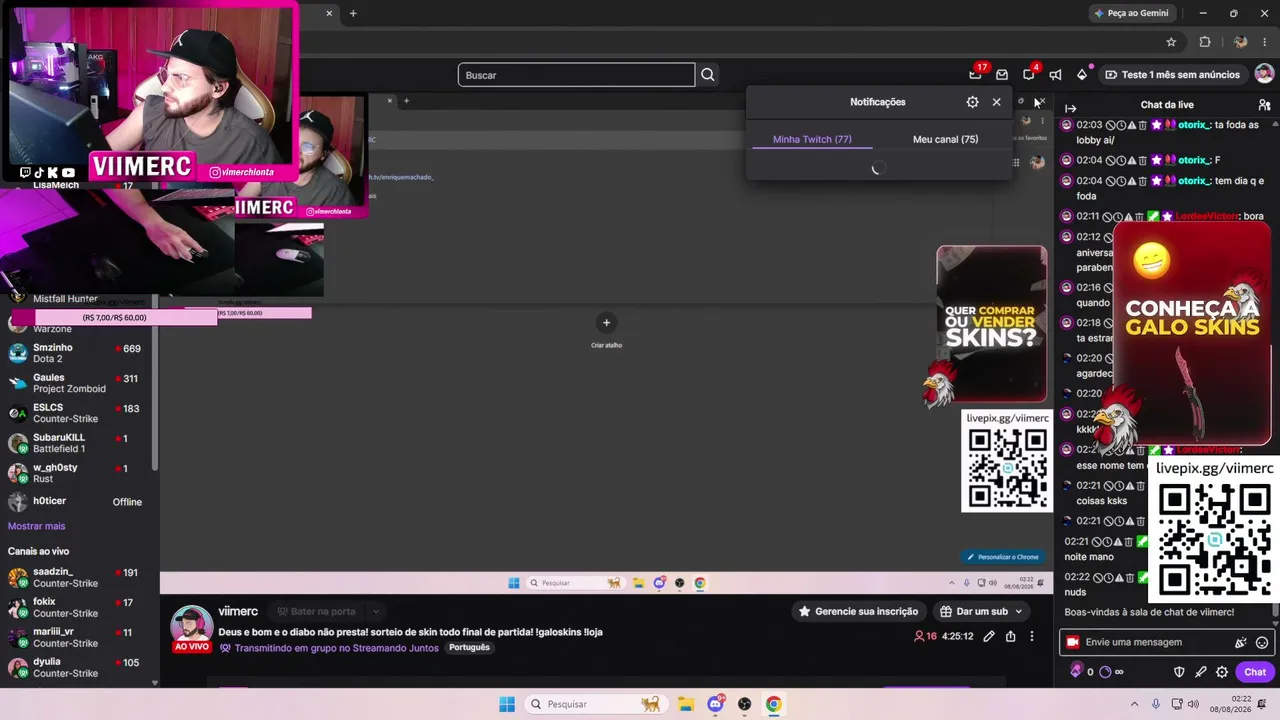The width and height of the screenshot is (1280, 720).
Task: Open the user profile avatar menu
Action: (x=1264, y=74)
